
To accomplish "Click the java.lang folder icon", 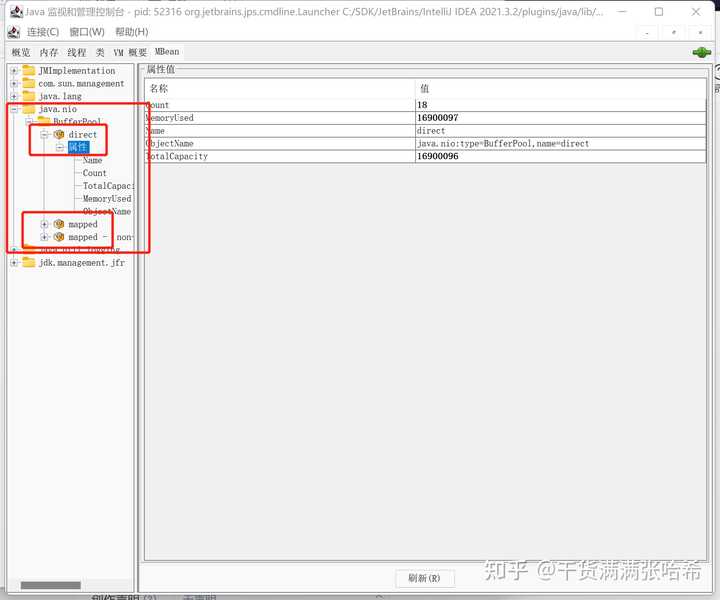I will [29, 96].
